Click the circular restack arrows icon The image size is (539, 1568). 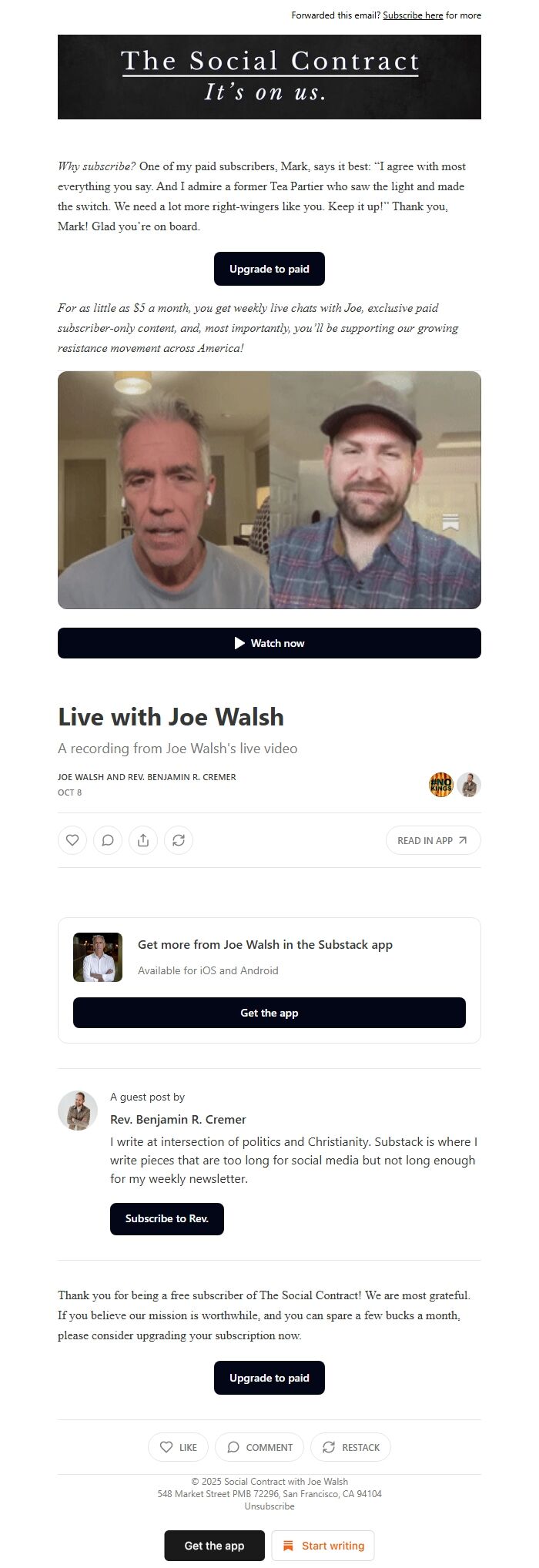[179, 840]
